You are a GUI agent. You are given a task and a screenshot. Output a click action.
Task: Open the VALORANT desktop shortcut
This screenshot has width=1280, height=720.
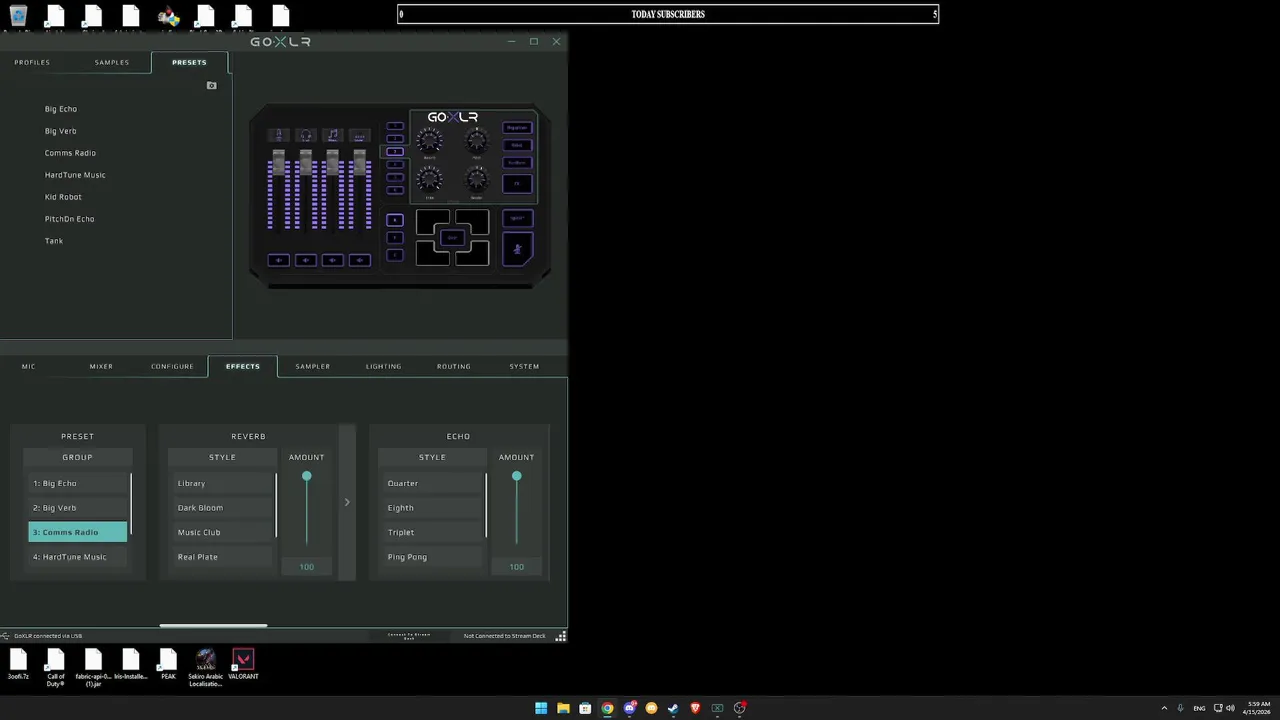tap(243, 665)
